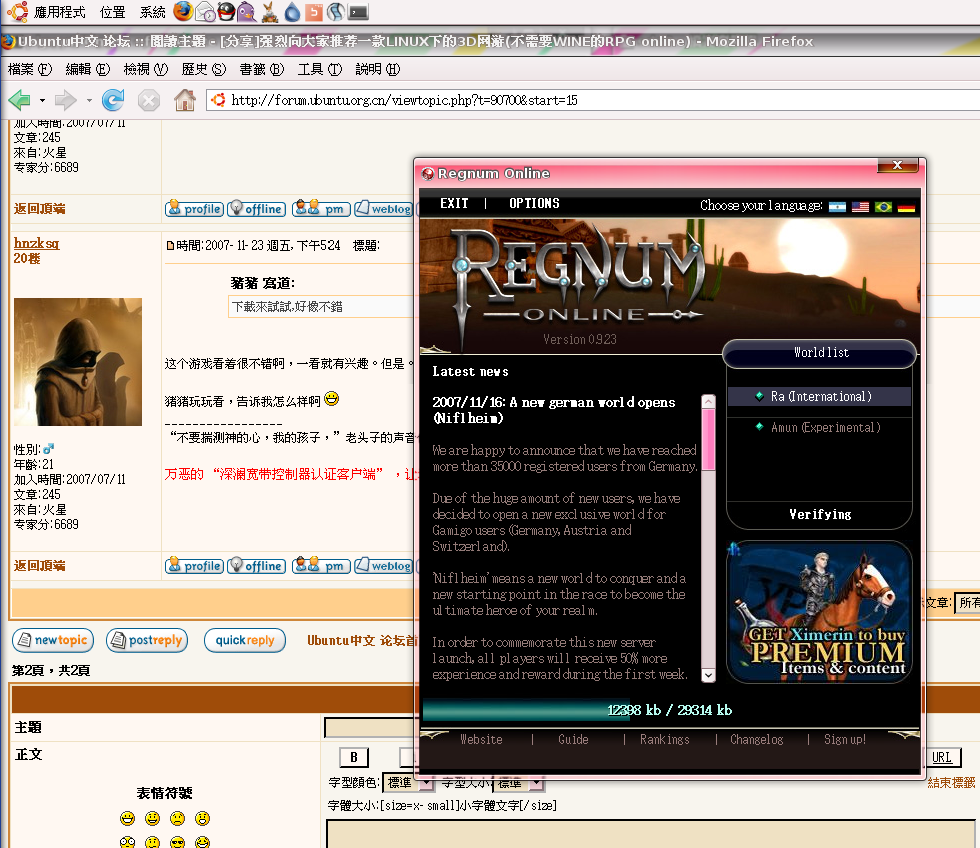
Task: Click the bold B formatting button
Action: [x=354, y=757]
